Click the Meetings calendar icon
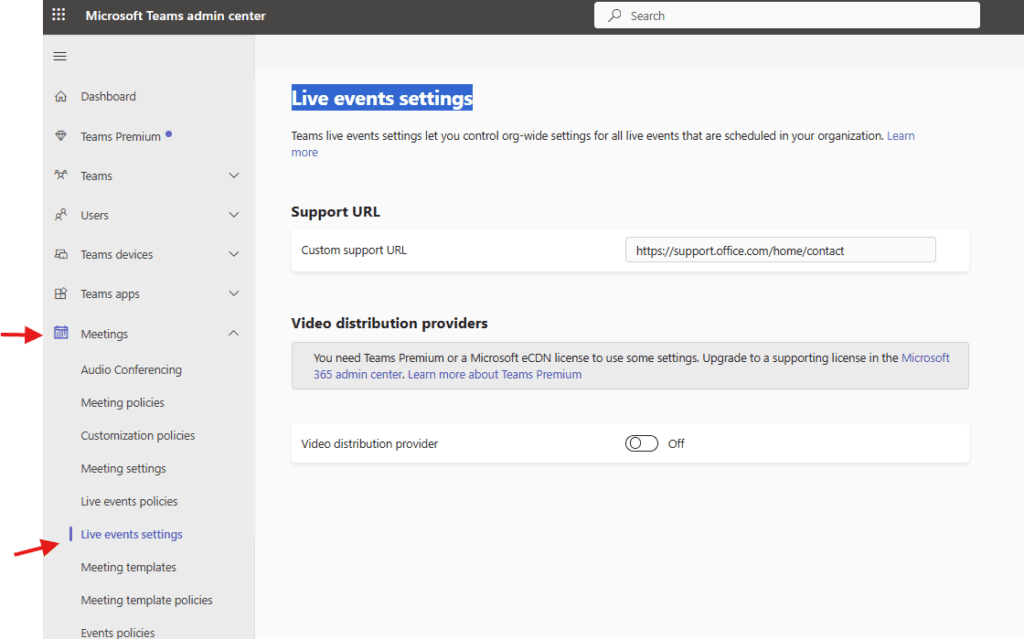The width and height of the screenshot is (1024, 639). 61,333
